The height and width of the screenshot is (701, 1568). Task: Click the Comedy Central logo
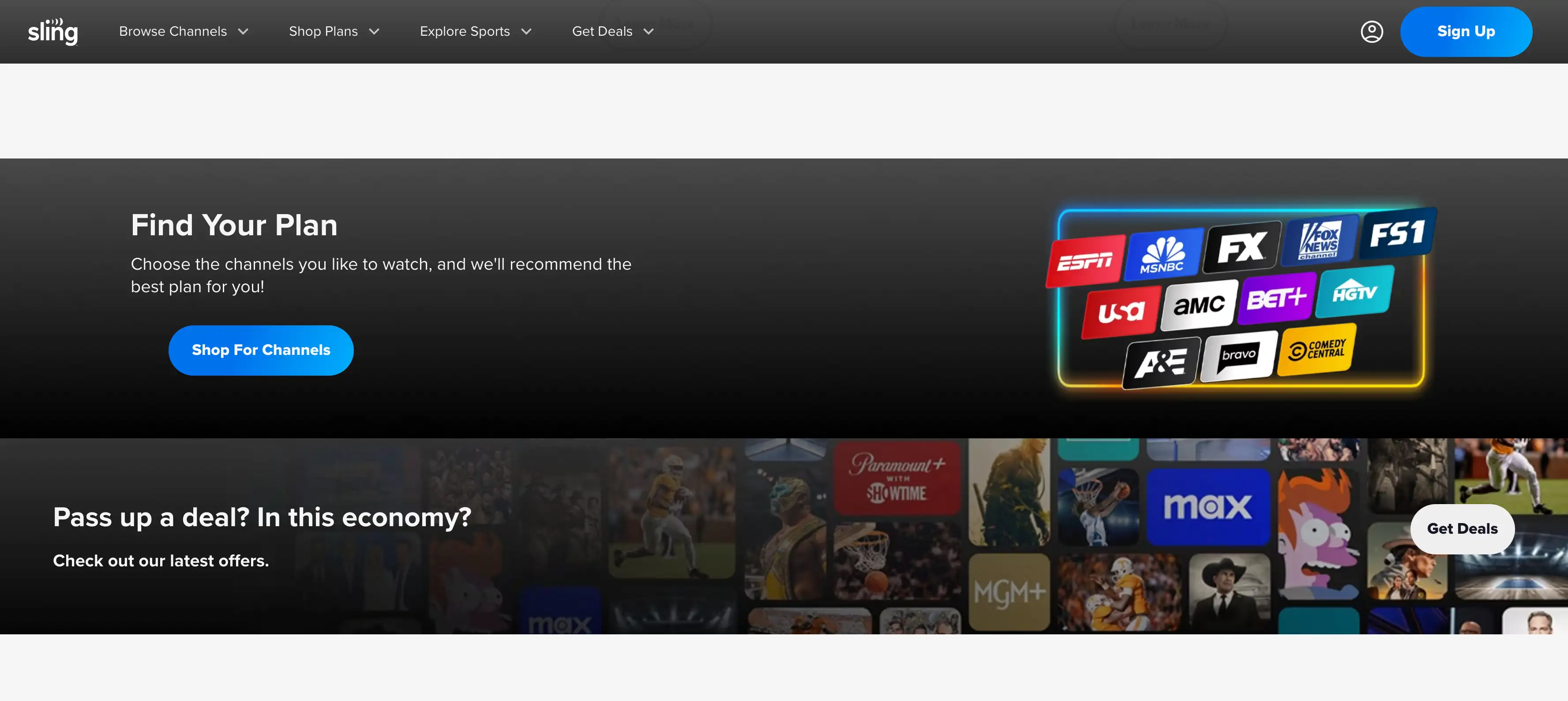[x=1317, y=350]
